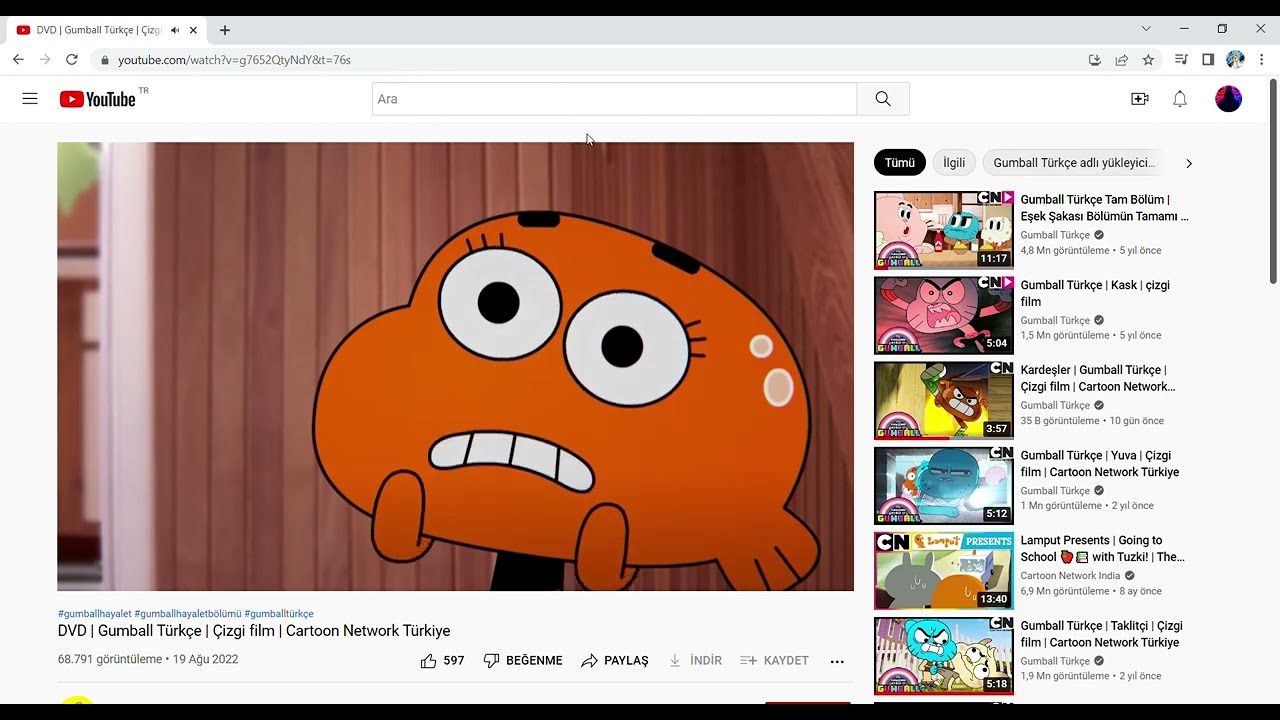Click the video title DVD | Gumball Türkçe
The width and height of the screenshot is (1280, 720).
click(254, 631)
